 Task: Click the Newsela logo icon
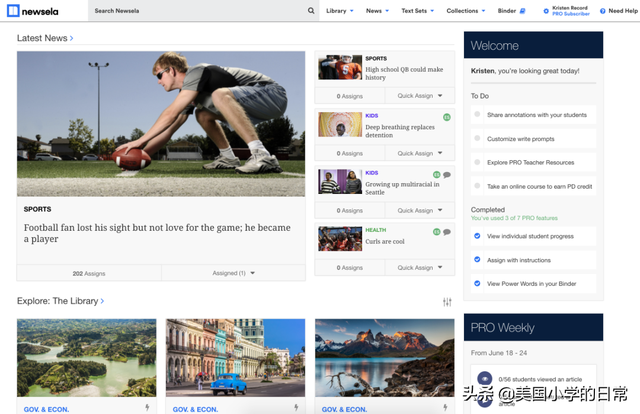13,11
